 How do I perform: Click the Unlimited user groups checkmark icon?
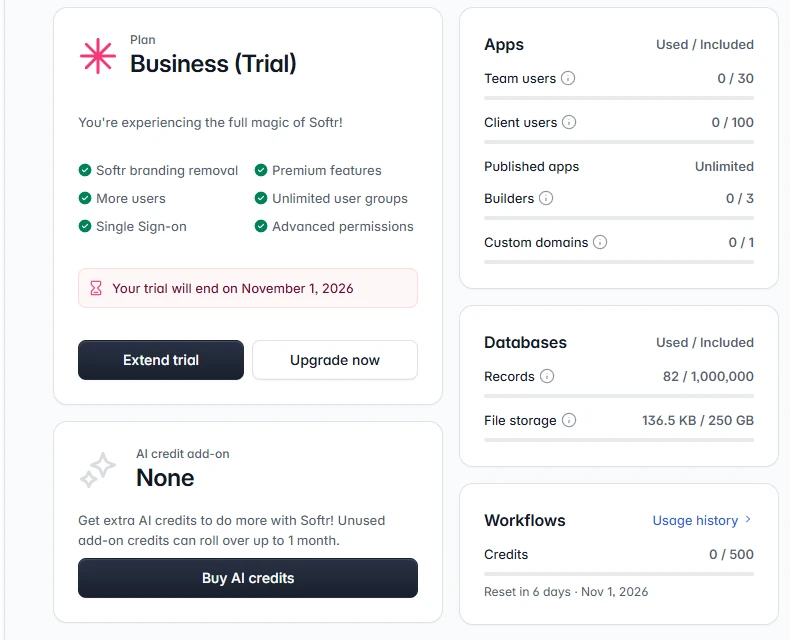click(x=260, y=198)
